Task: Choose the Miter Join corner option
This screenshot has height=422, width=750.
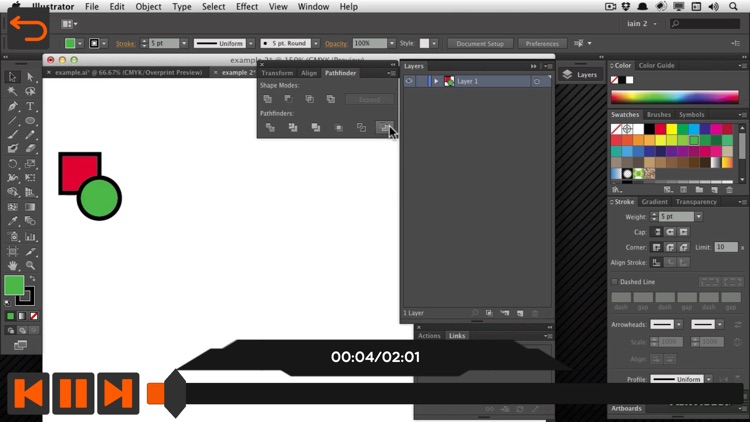Action: 656,247
